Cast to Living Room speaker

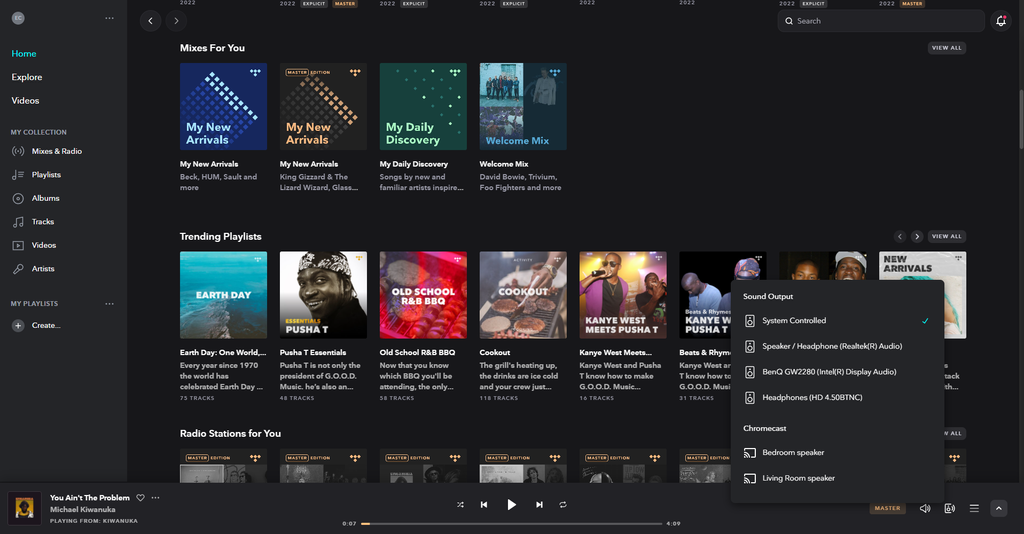point(837,478)
